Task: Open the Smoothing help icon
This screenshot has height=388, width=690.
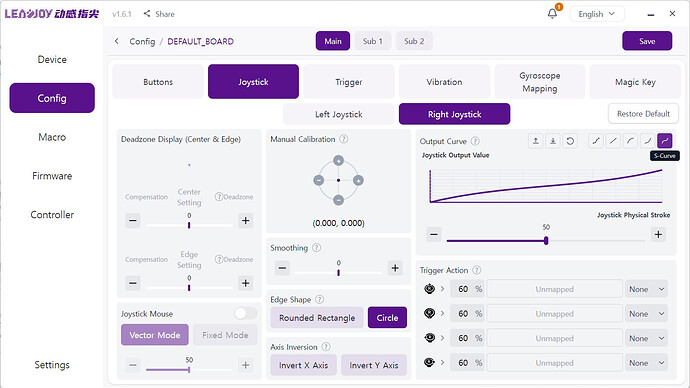Action: [316, 248]
